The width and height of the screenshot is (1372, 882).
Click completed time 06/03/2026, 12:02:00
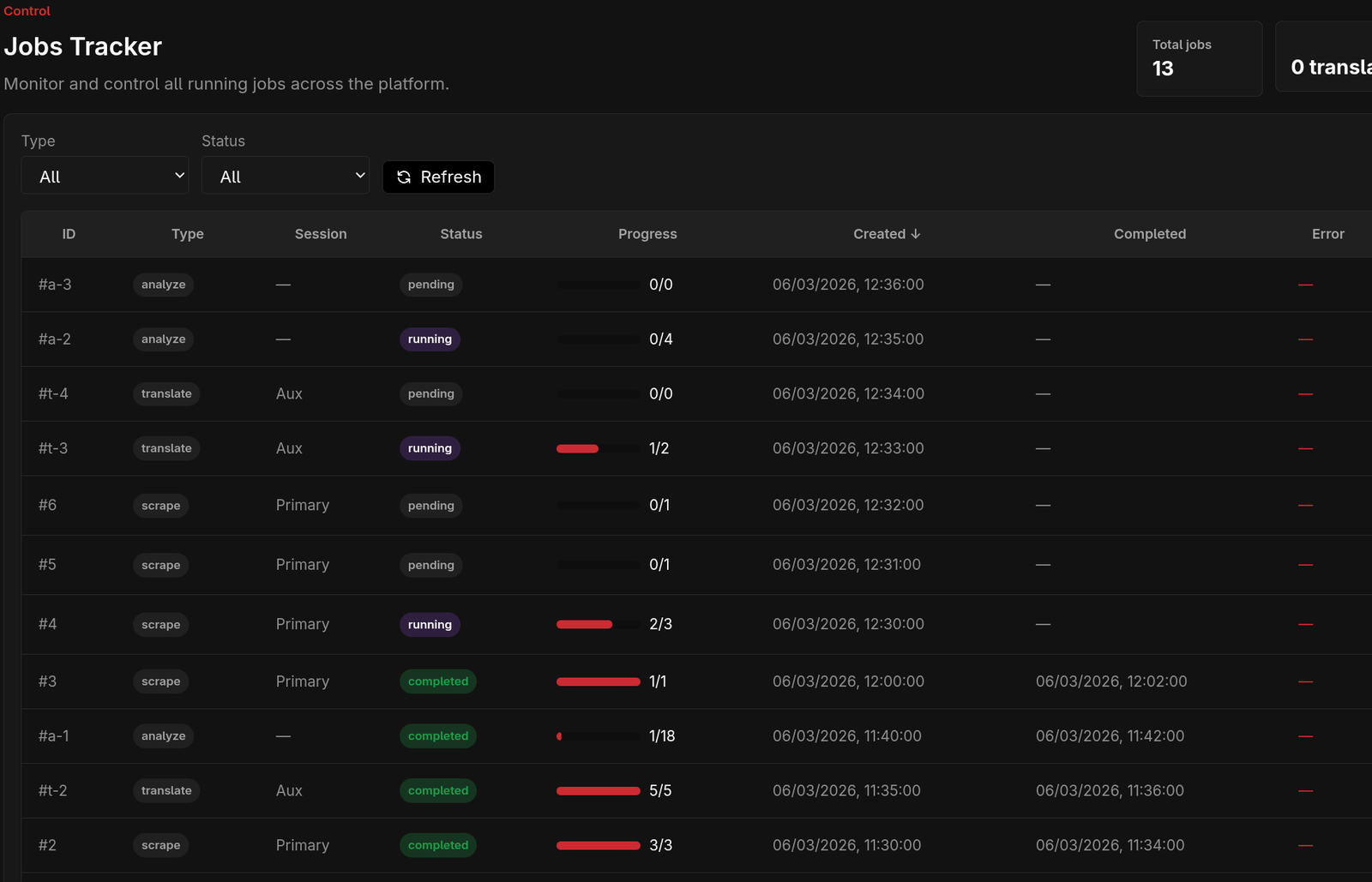click(x=1111, y=681)
